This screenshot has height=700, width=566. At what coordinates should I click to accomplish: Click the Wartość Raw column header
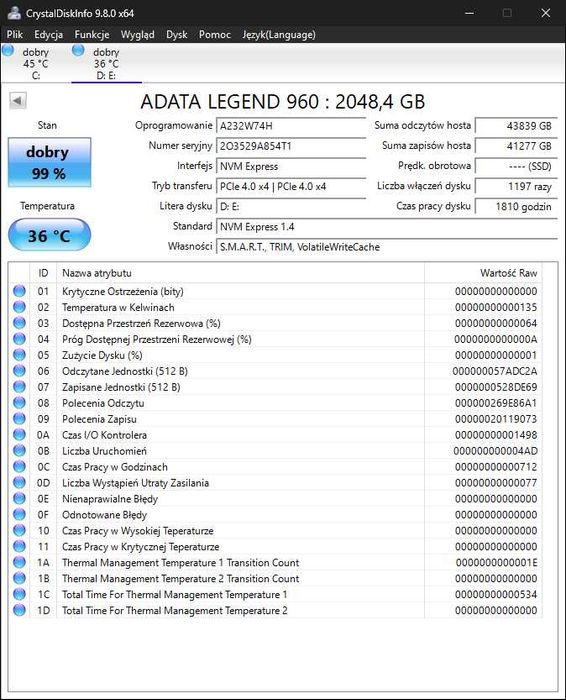tap(483, 273)
